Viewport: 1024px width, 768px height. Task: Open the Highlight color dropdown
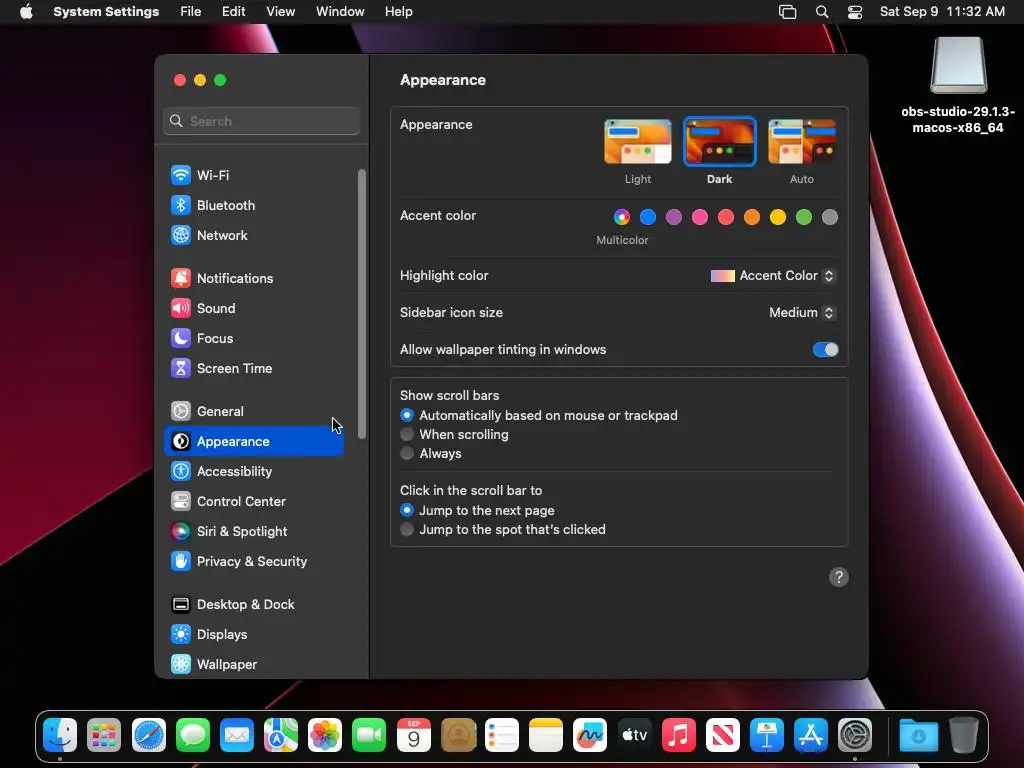click(x=773, y=276)
